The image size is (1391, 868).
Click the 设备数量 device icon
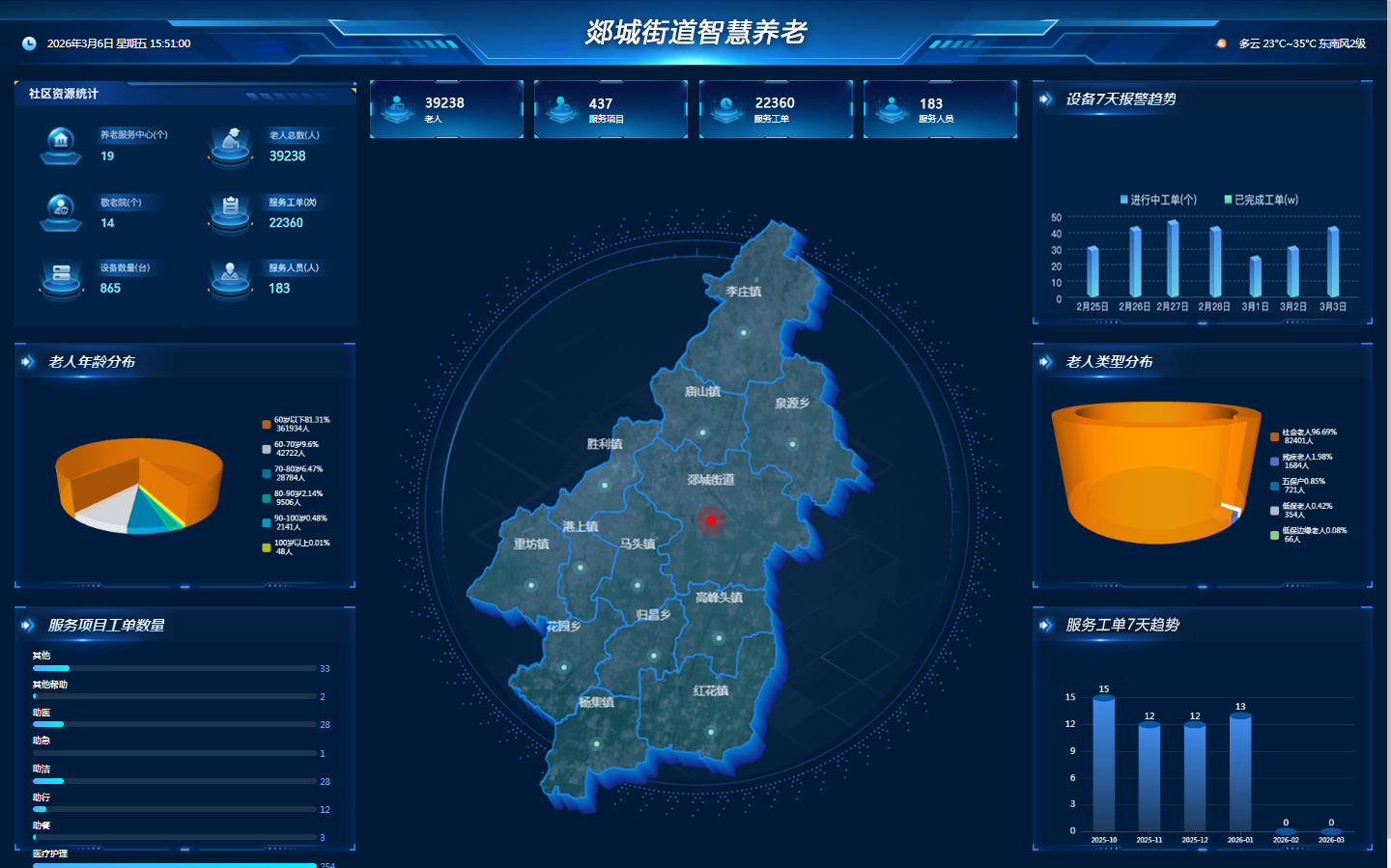(61, 277)
